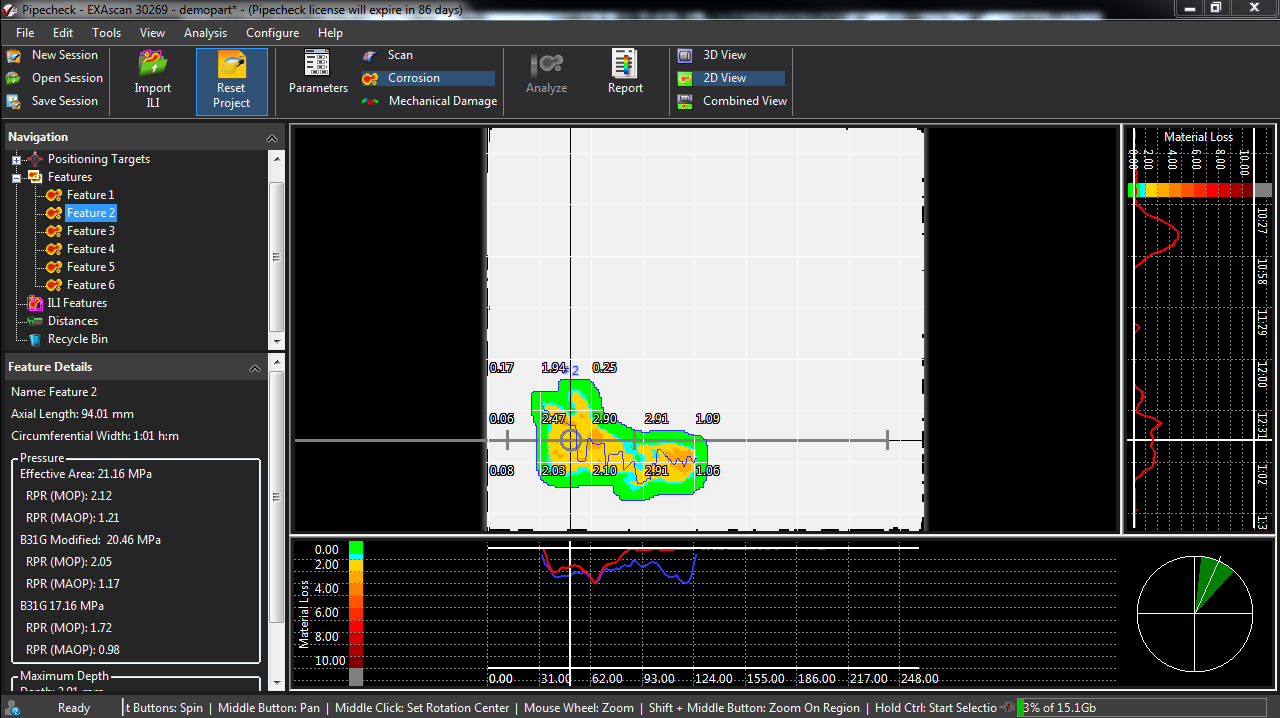Collapse the Features tree node
The image size is (1280, 718).
tap(16, 178)
